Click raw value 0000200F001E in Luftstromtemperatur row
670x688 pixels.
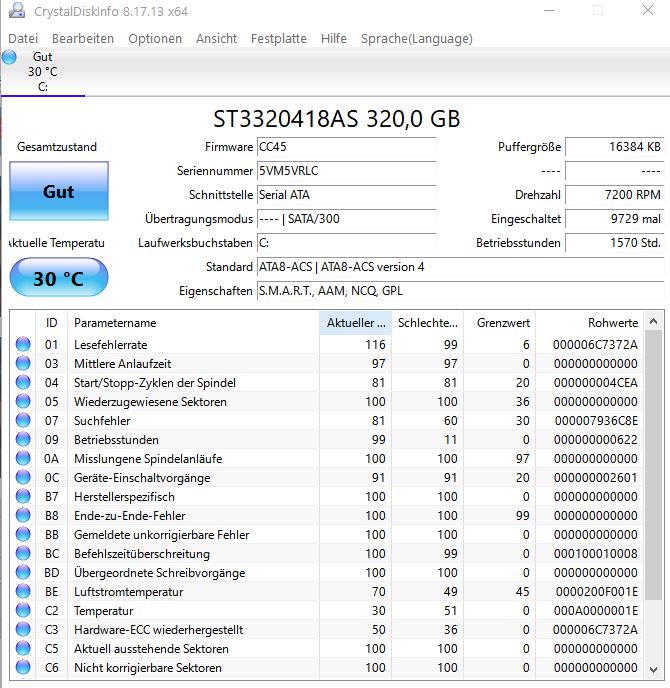[x=597, y=592]
